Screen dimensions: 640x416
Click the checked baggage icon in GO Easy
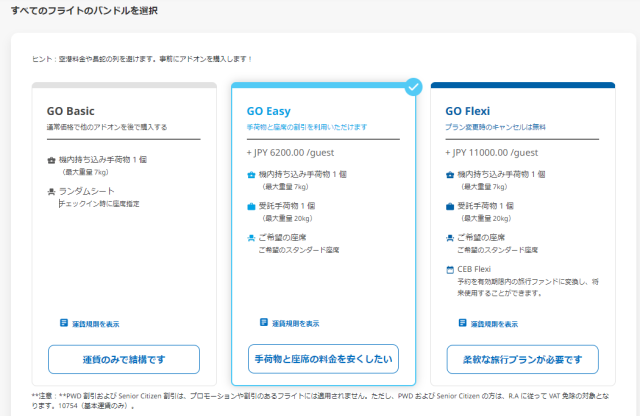250,206
